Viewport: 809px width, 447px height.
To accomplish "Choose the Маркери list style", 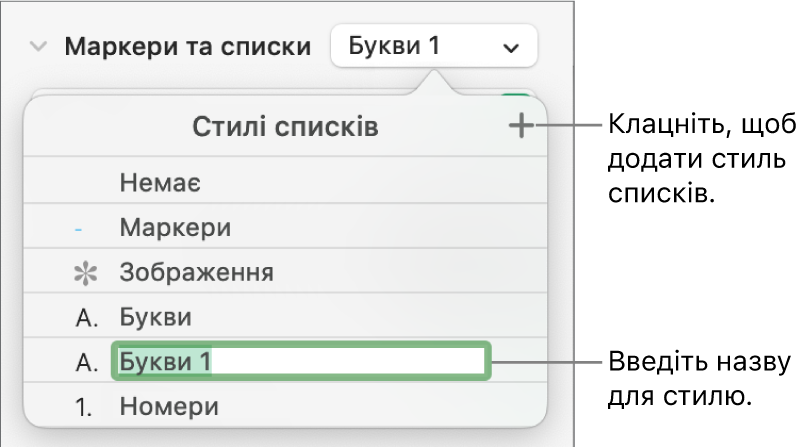I will pyautogui.click(x=175, y=228).
